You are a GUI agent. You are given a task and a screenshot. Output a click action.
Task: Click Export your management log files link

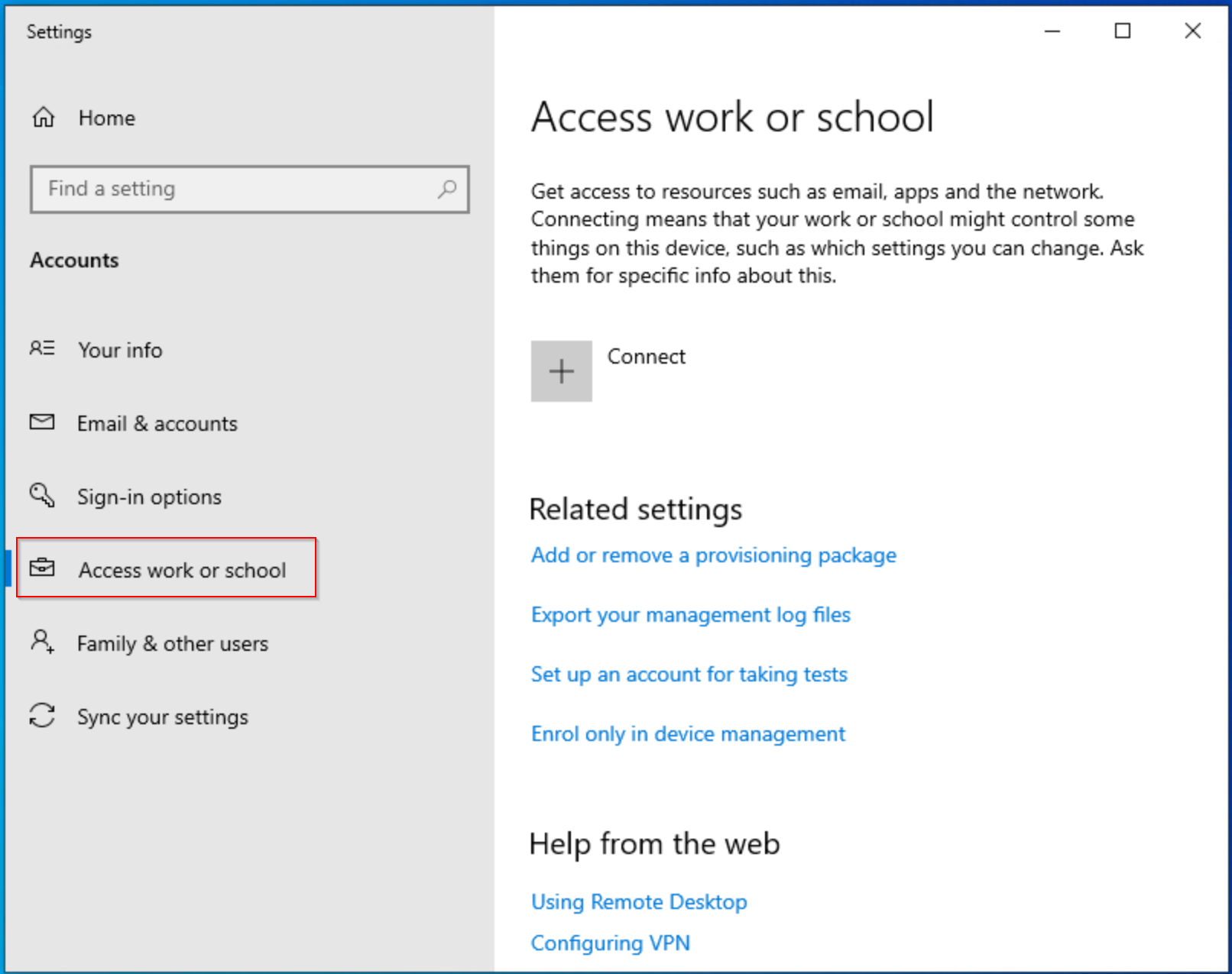click(x=690, y=615)
